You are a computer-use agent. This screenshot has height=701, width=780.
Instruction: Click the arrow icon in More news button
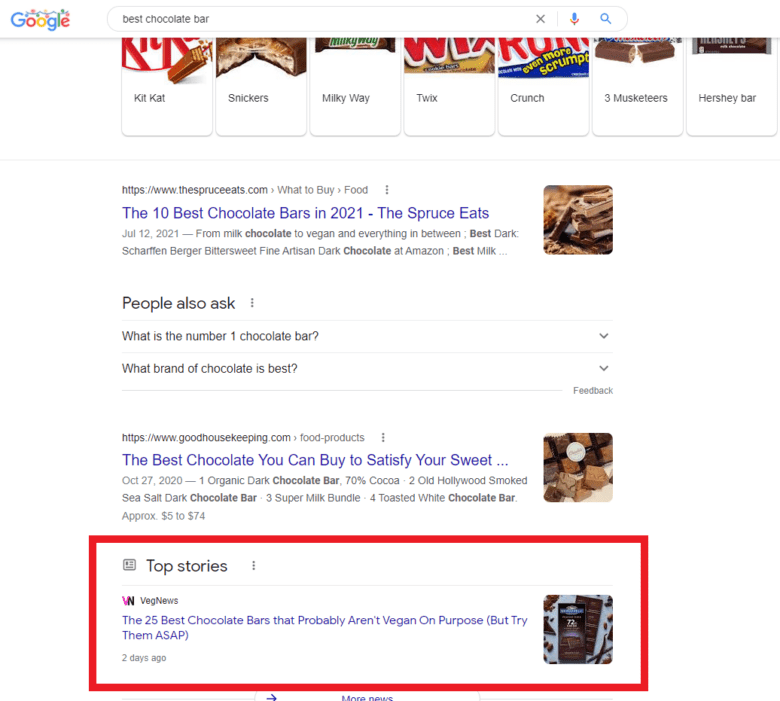[x=272, y=698]
